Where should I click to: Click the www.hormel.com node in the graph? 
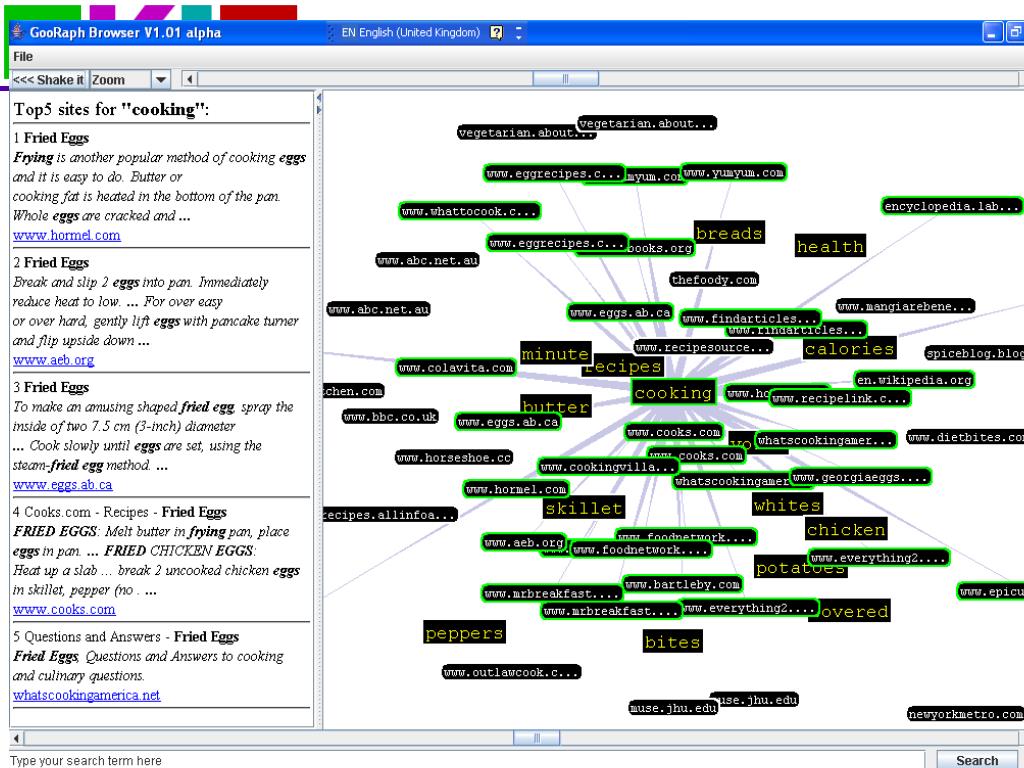tap(517, 488)
